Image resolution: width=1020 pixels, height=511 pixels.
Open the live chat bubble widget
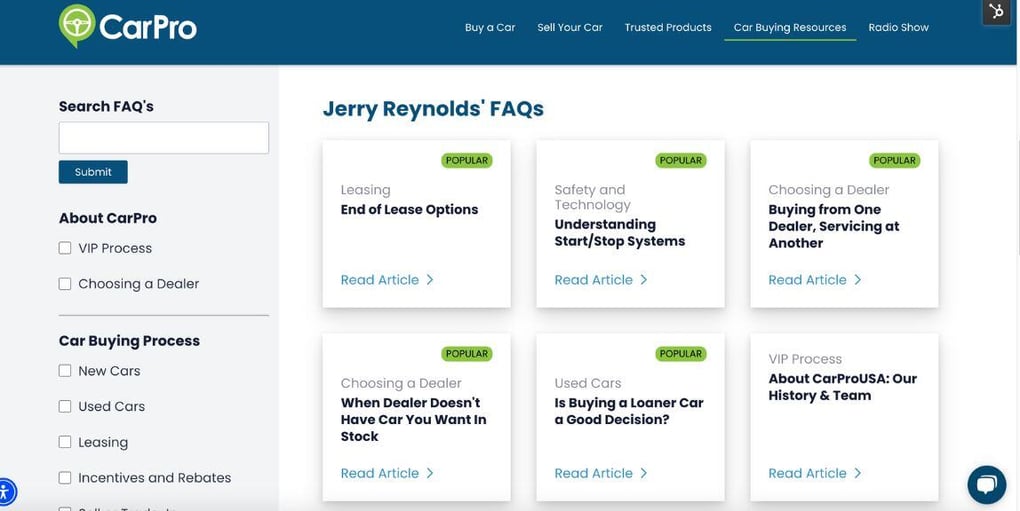(986, 485)
